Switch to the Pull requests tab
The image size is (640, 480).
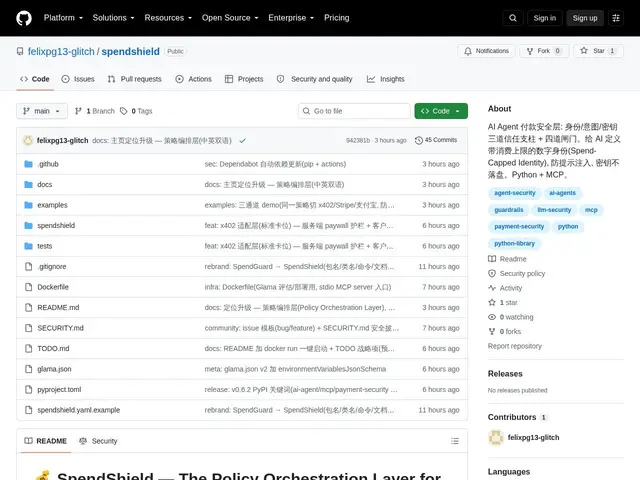pos(134,79)
